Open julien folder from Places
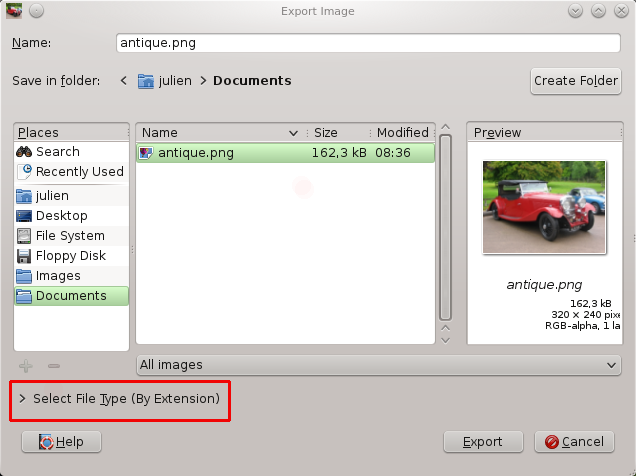This screenshot has height=476, width=636. click(x=71, y=196)
